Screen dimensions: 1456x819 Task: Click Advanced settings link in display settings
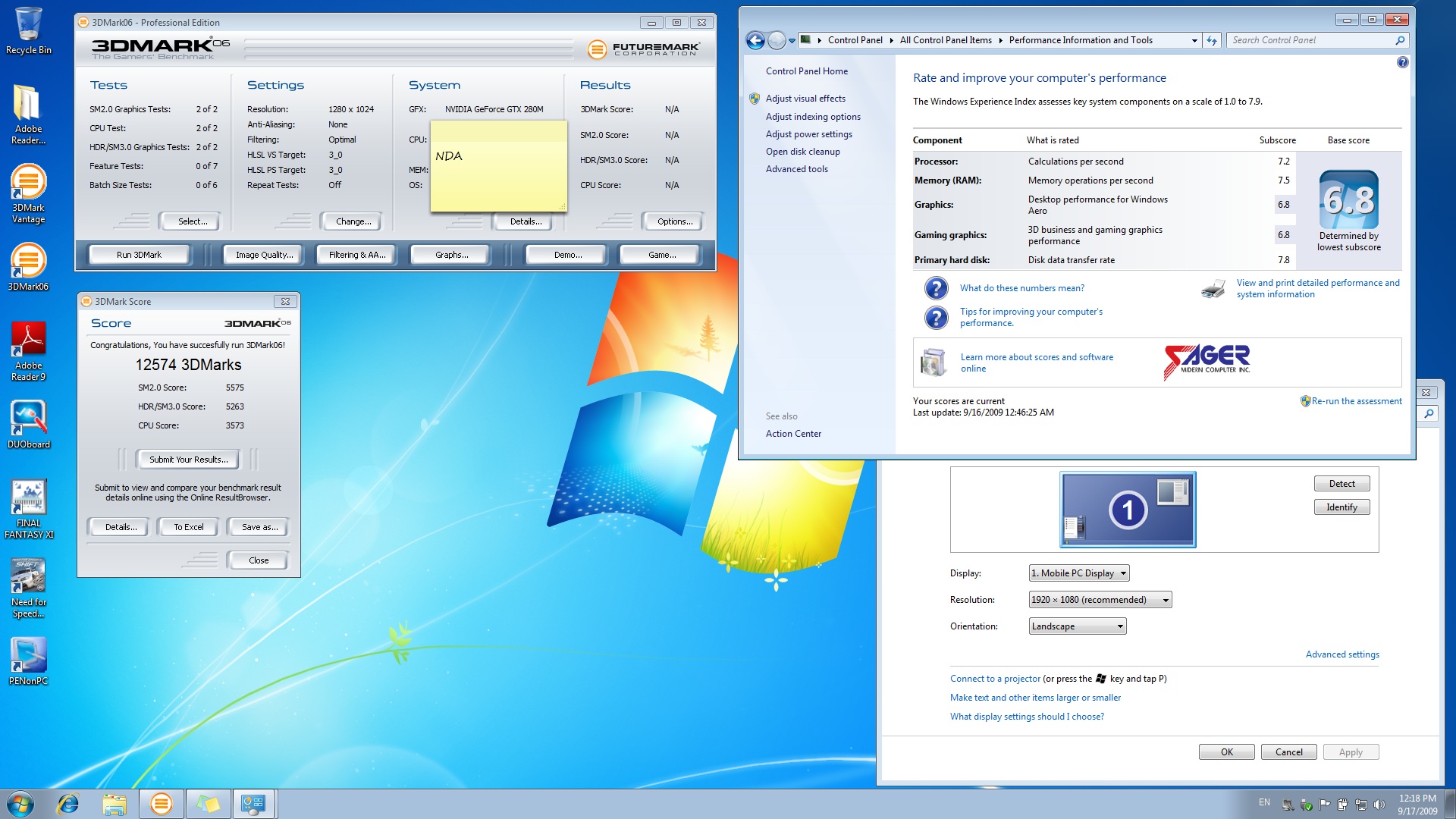pos(1342,654)
